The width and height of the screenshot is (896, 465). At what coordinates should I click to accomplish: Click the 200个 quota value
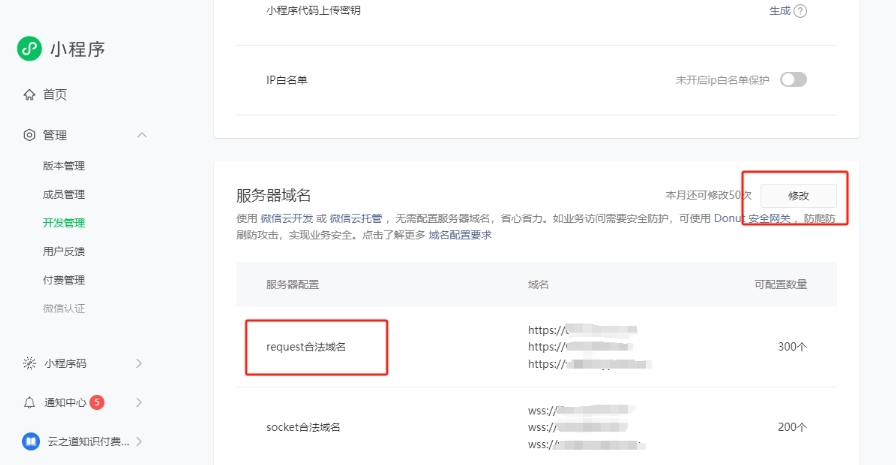tap(792, 427)
